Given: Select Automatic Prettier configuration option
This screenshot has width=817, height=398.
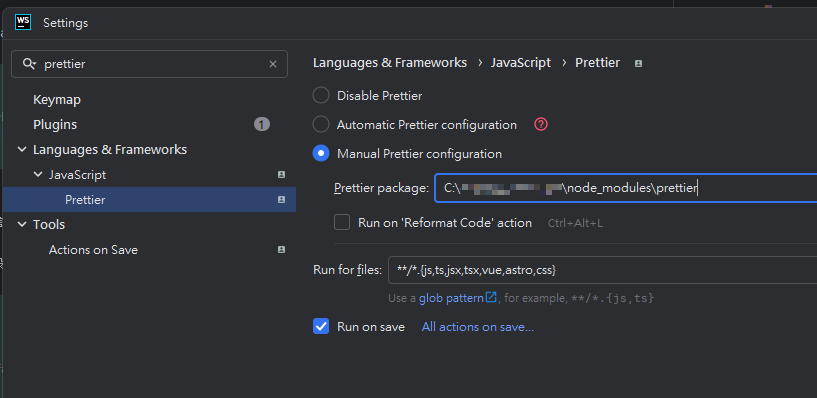Looking at the screenshot, I should [x=320, y=125].
